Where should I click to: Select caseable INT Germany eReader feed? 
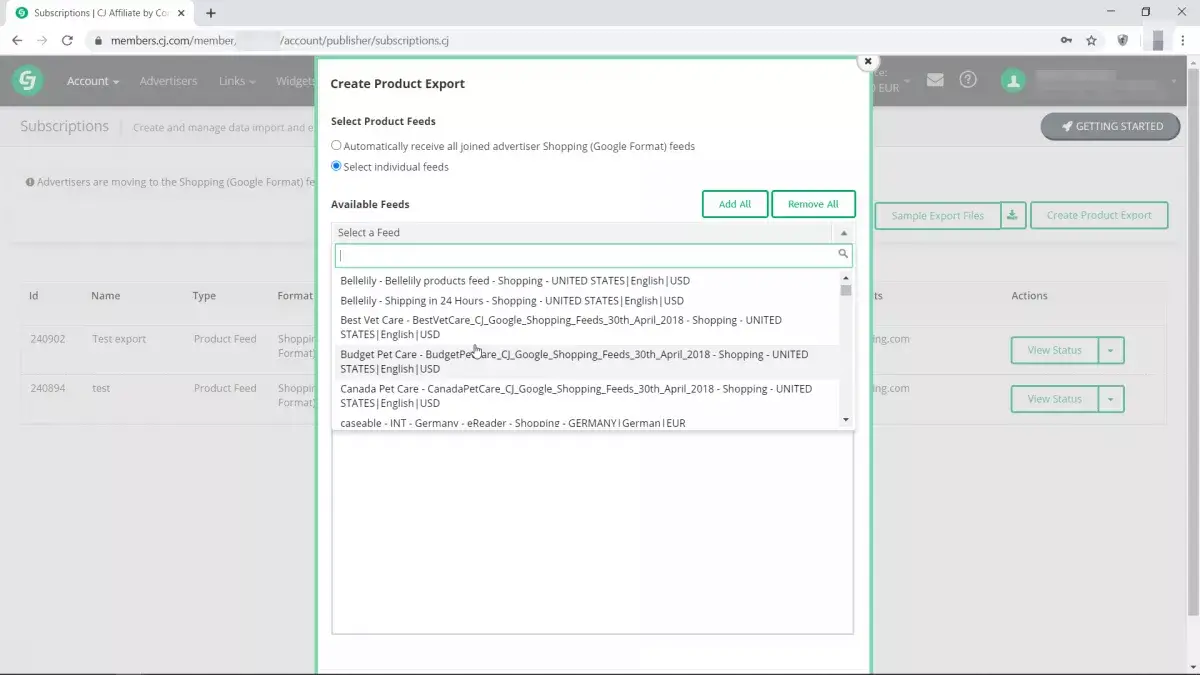(x=587, y=422)
